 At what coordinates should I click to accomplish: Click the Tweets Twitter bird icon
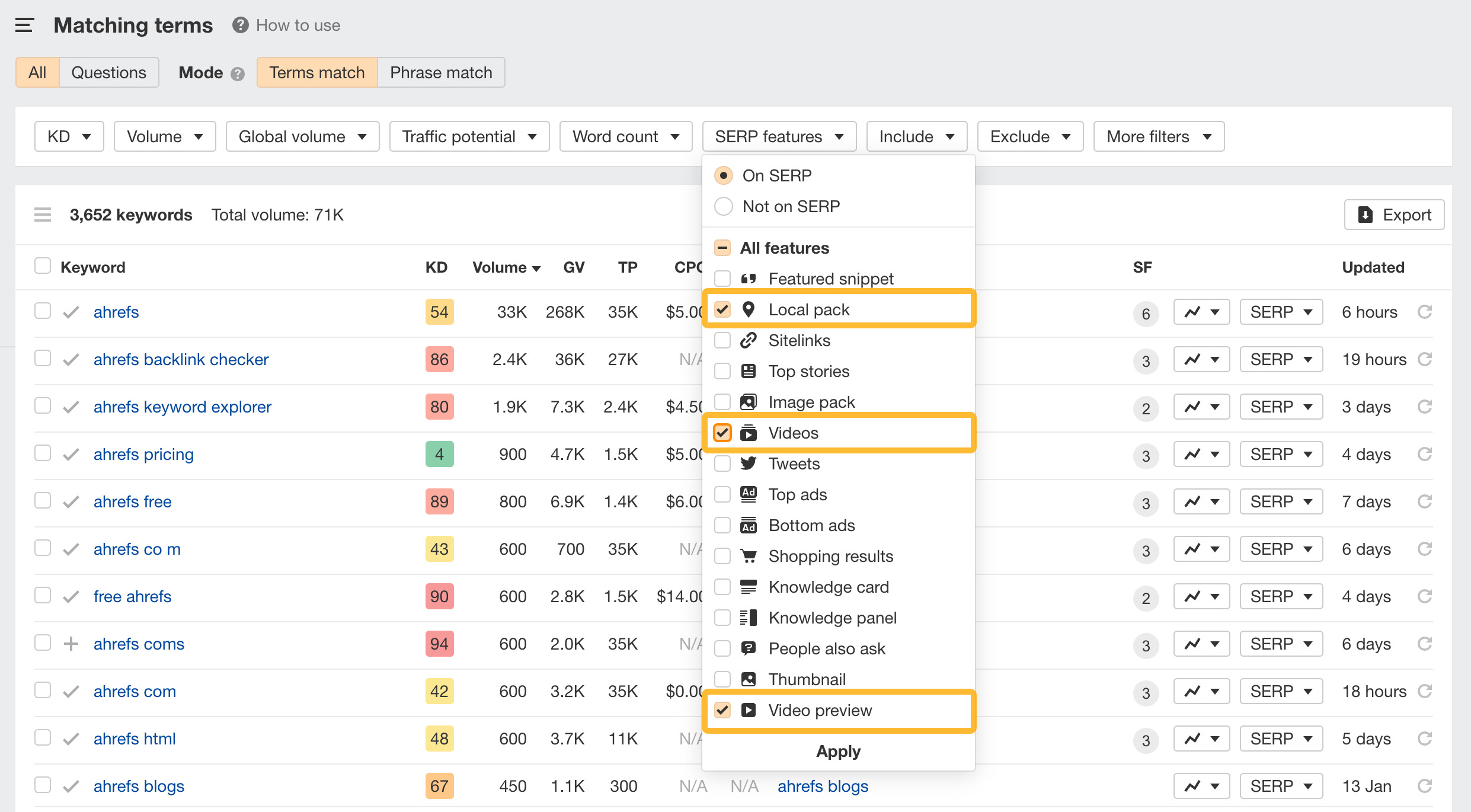tap(749, 463)
